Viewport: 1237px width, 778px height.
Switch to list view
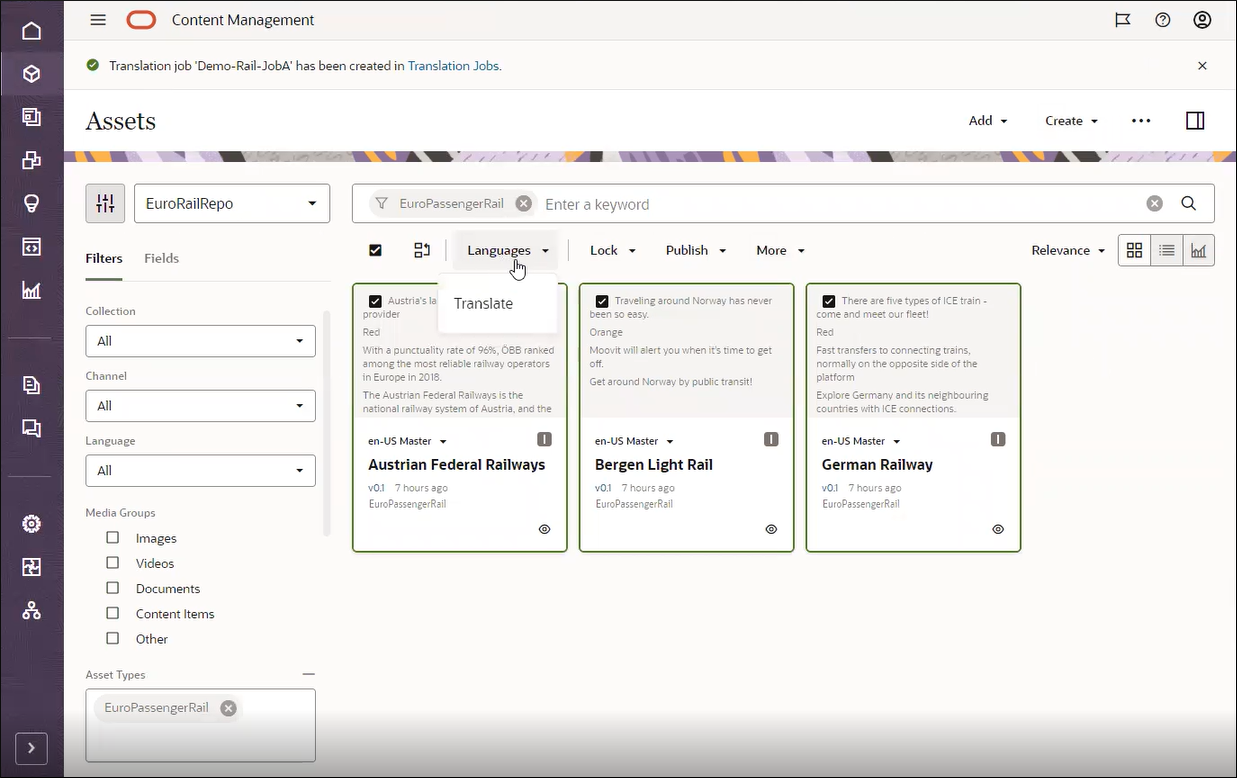(1167, 250)
